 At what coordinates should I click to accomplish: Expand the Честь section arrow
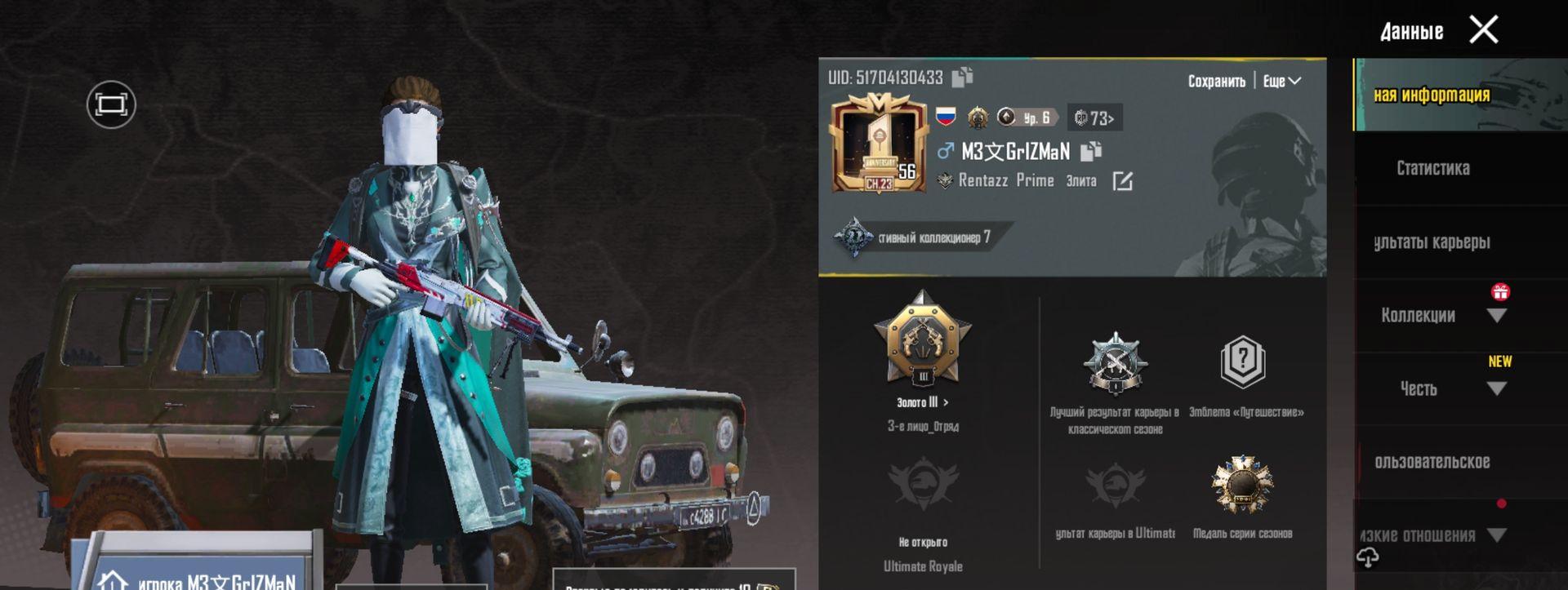tap(1496, 388)
